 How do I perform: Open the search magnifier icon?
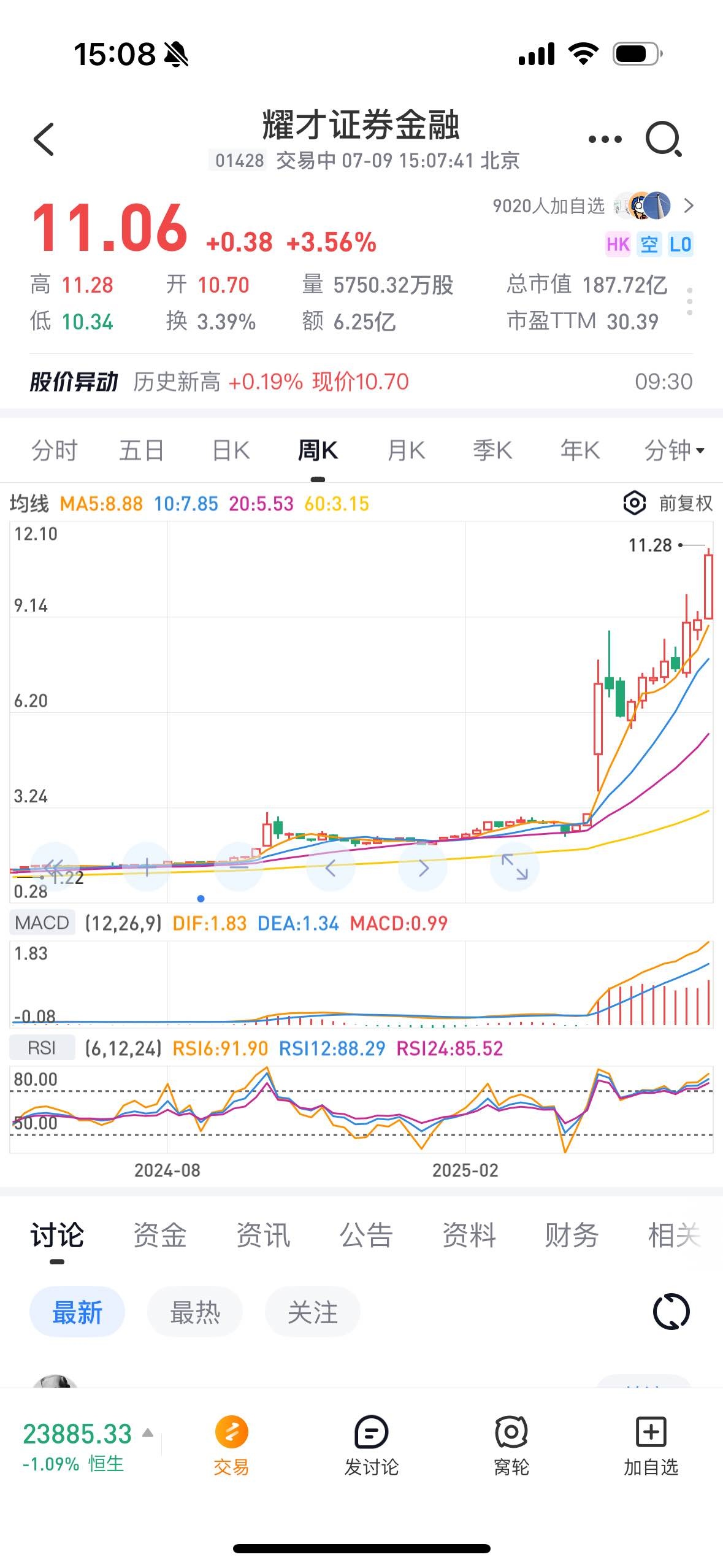664,139
